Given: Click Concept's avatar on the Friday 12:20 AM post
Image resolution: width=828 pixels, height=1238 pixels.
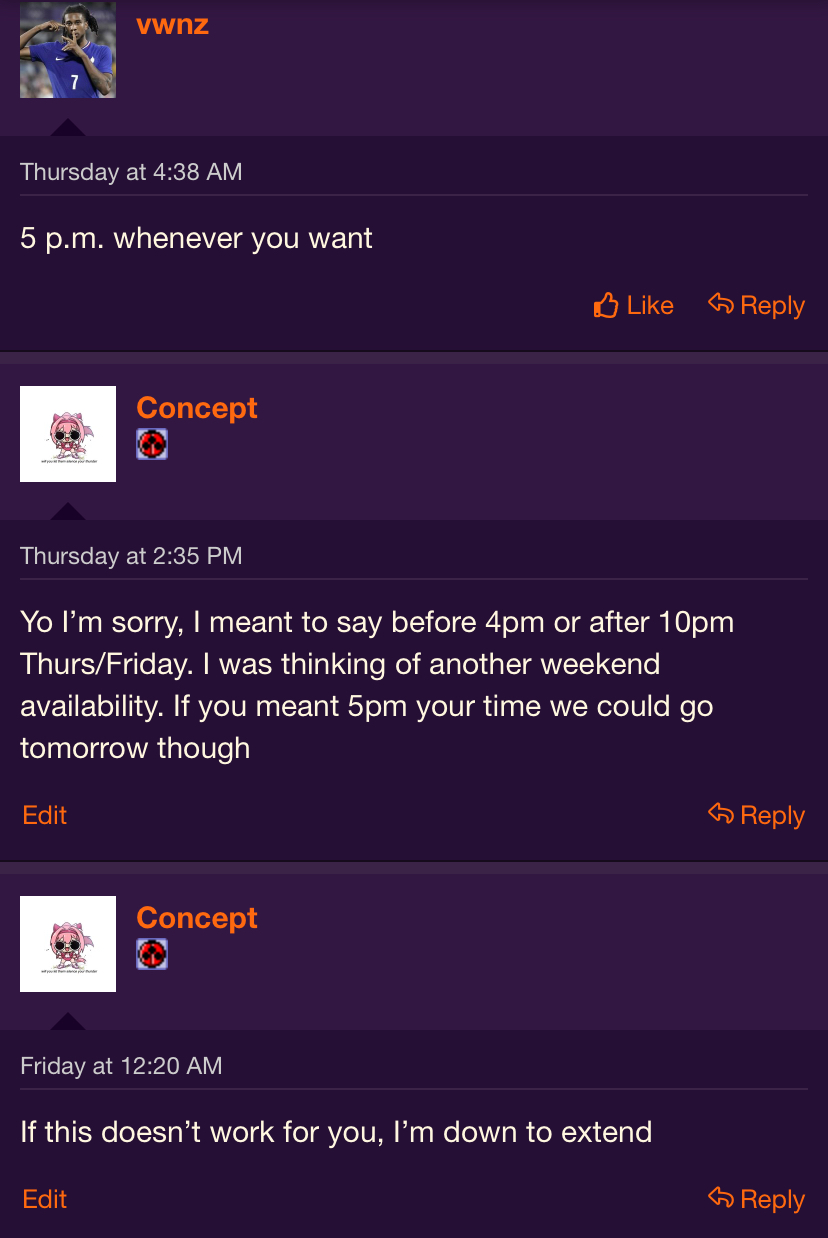Looking at the screenshot, I should [x=68, y=944].
